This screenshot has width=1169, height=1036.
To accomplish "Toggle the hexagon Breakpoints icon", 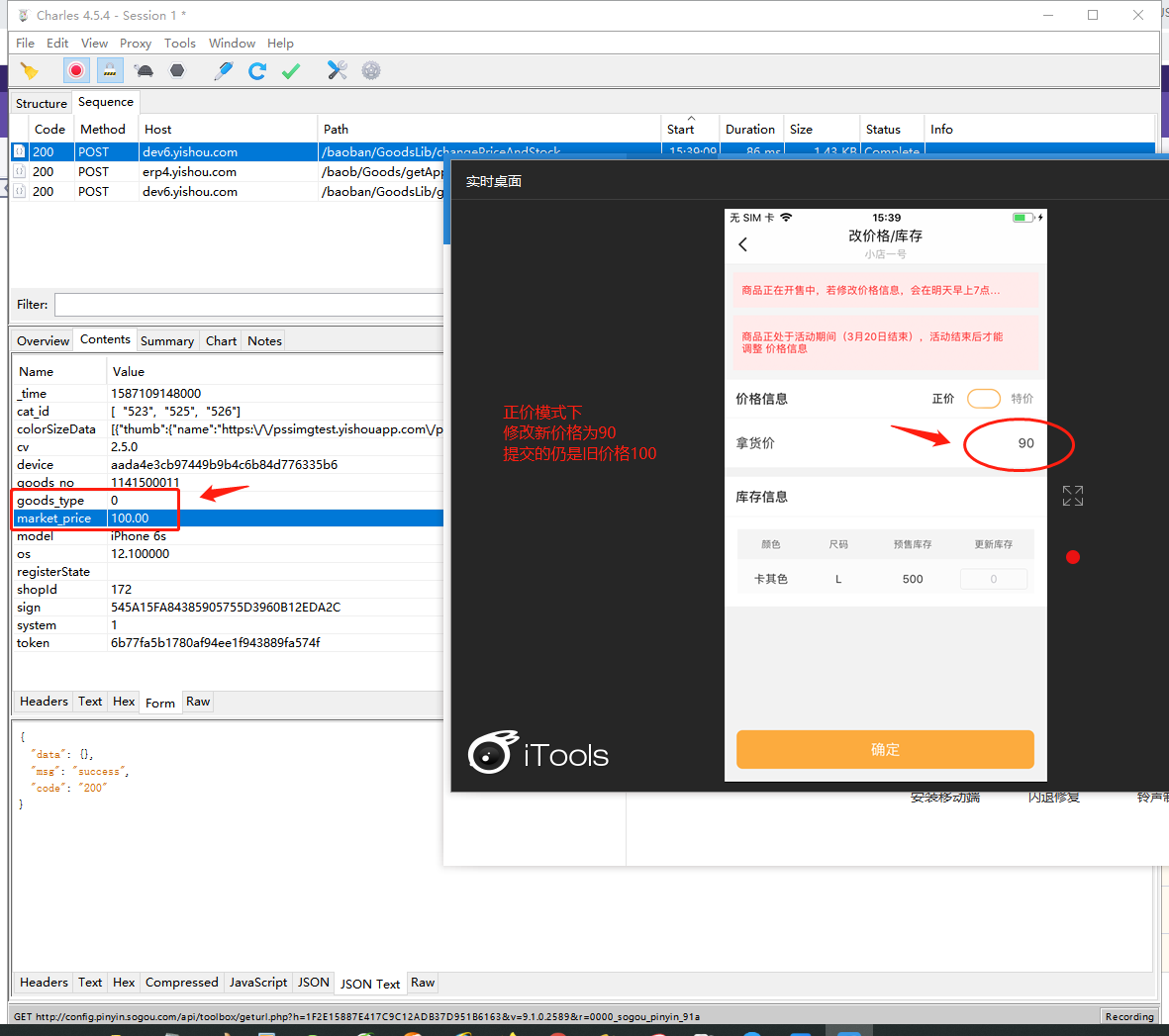I will click(x=177, y=71).
